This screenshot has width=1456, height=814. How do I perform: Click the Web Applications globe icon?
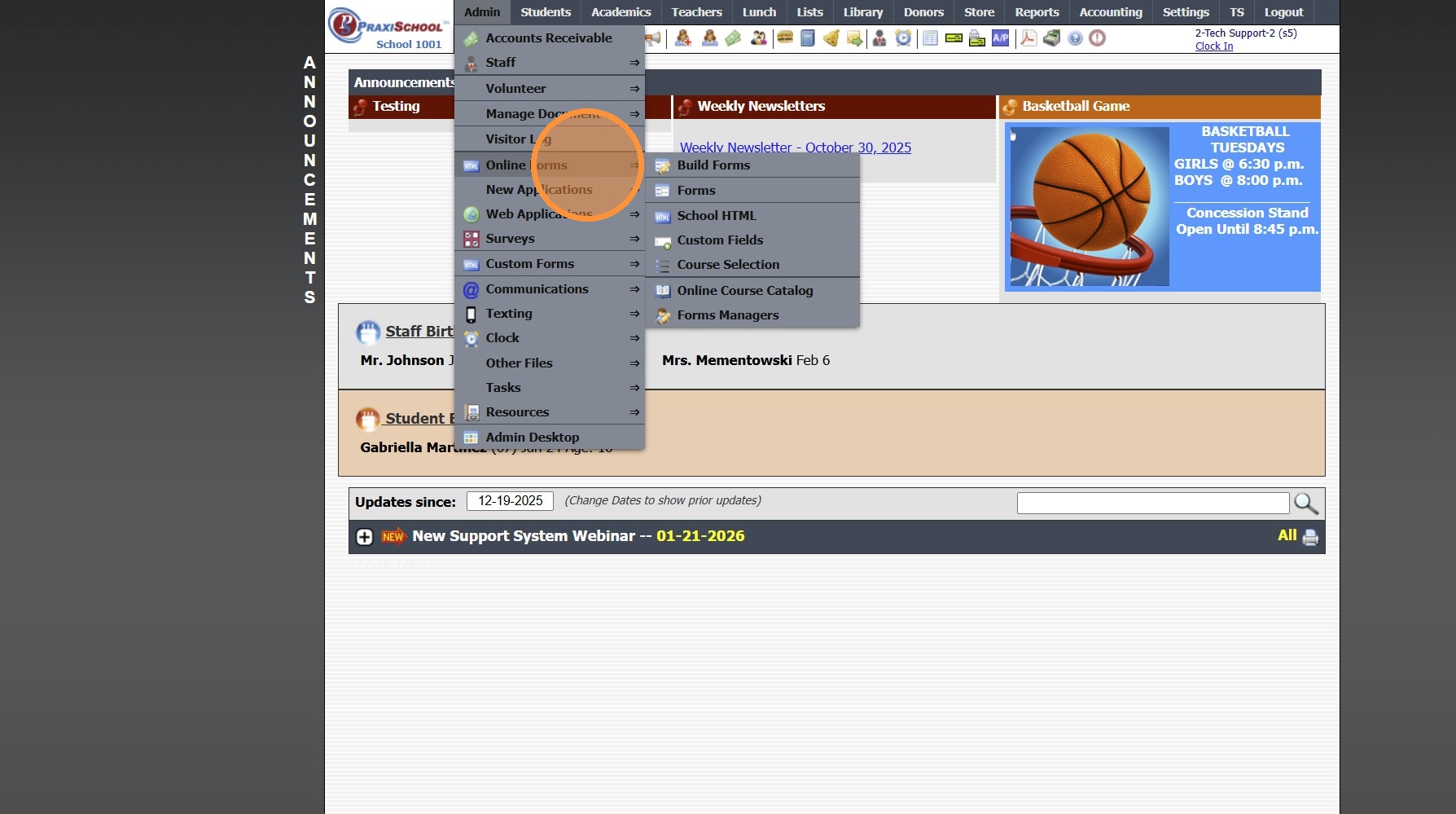(471, 214)
